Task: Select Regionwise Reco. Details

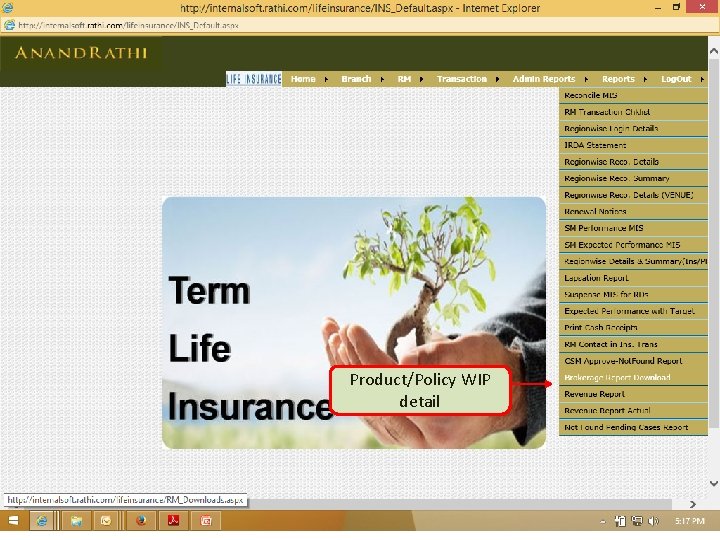Action: [x=633, y=162]
